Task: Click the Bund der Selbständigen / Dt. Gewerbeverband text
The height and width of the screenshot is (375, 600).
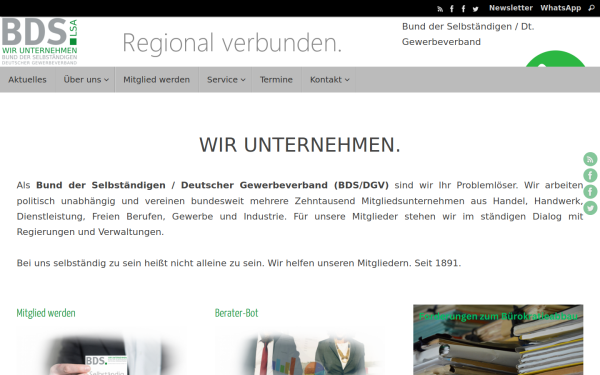Action: click(468, 34)
